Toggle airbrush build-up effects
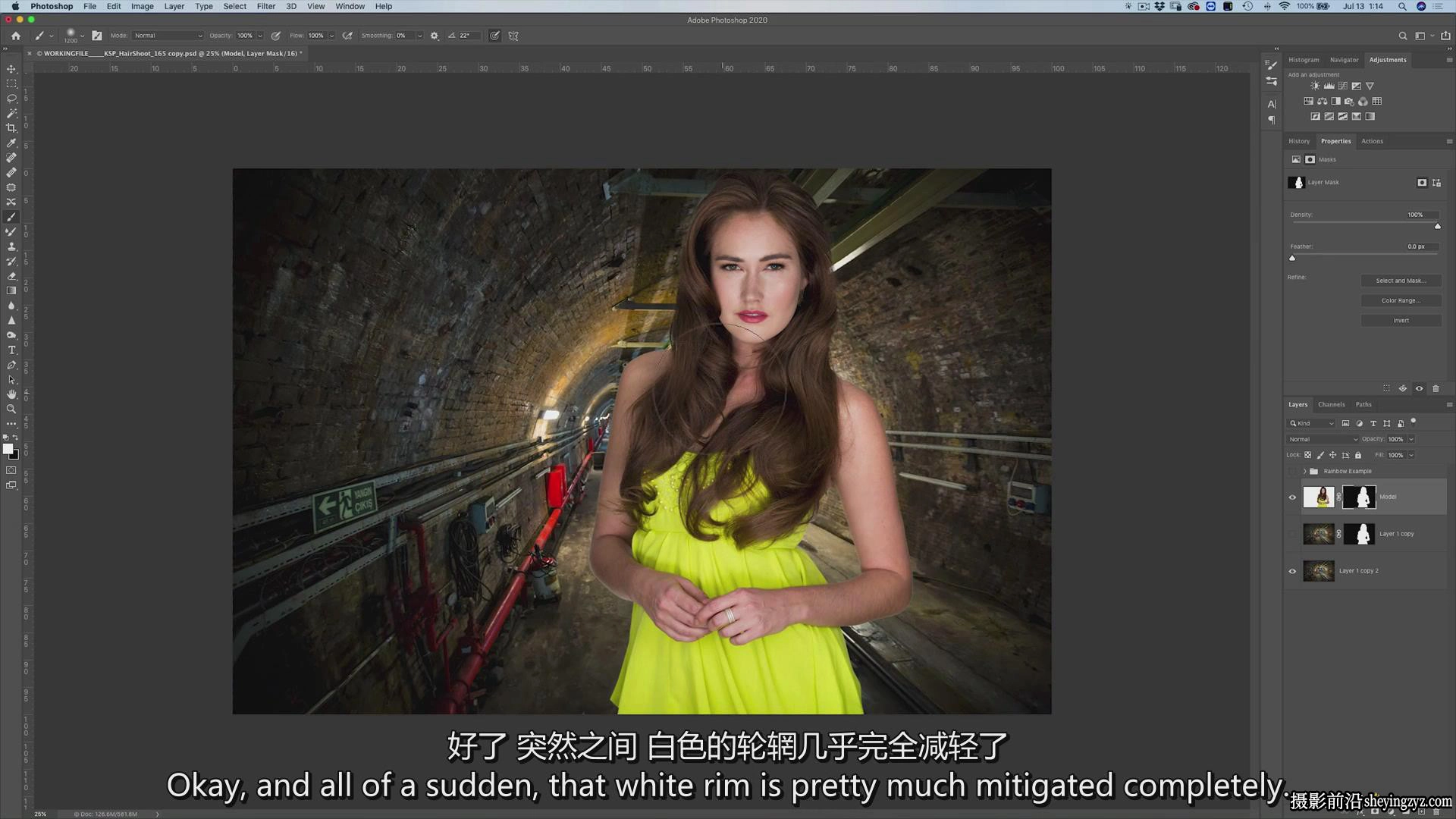The image size is (1456, 819). 347,36
